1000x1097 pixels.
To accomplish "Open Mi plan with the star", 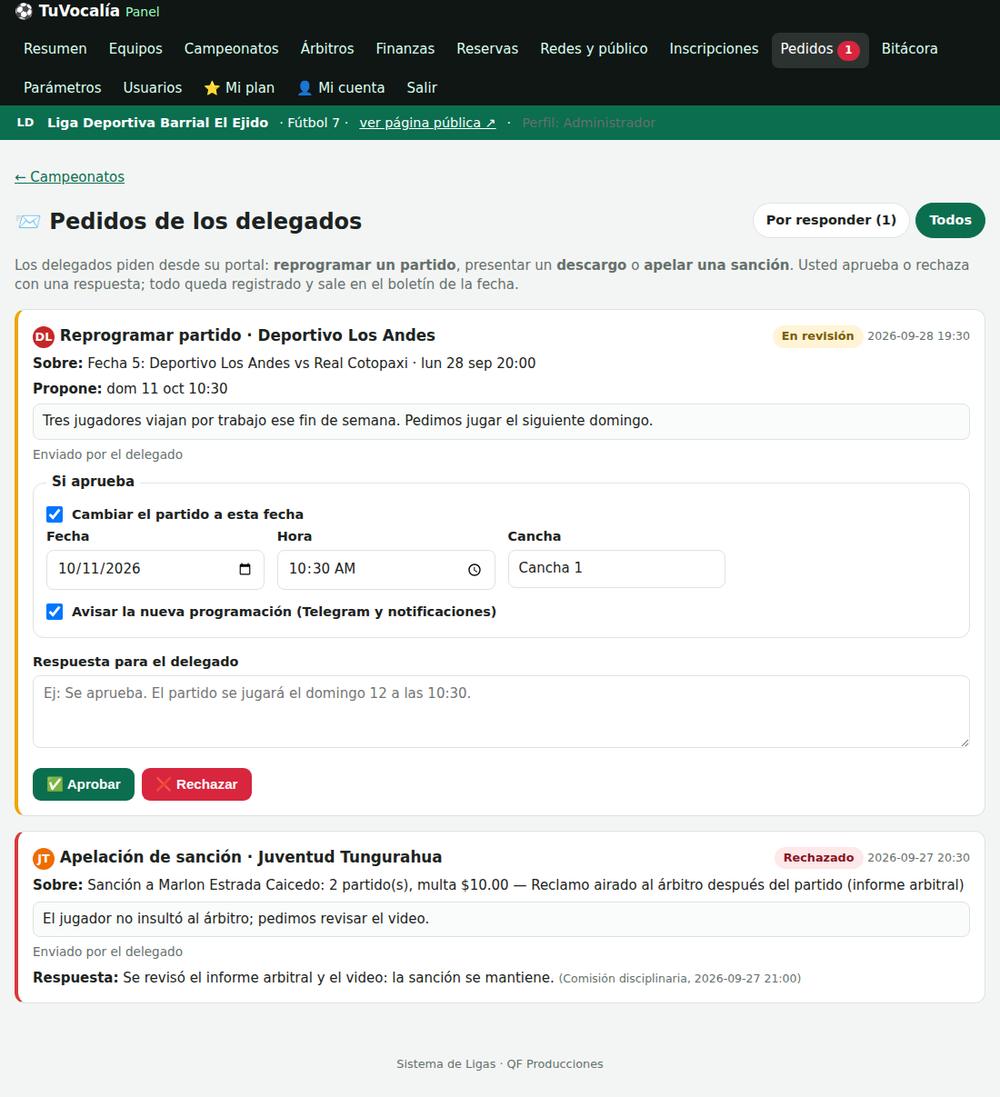I will [239, 88].
